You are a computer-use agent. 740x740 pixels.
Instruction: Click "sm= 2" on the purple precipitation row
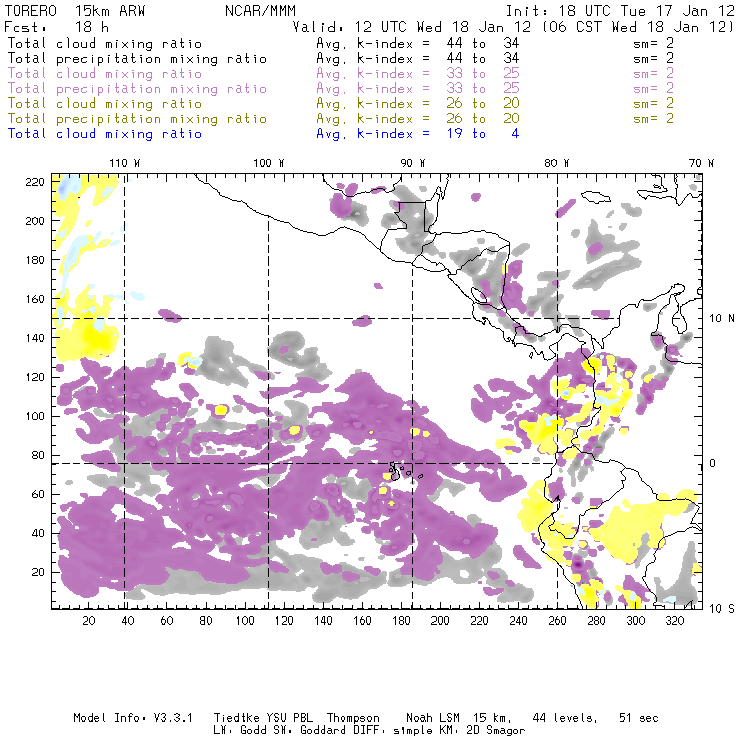[654, 89]
